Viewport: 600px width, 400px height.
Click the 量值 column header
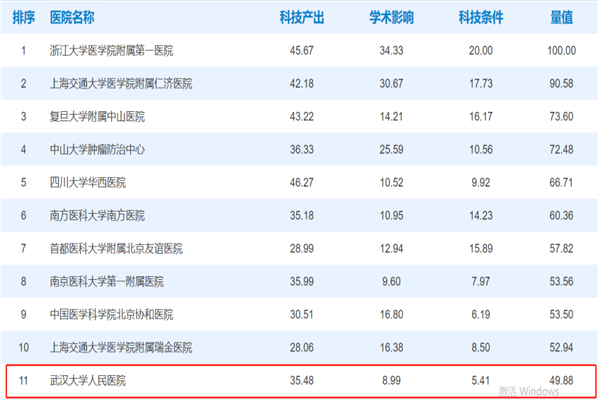tap(561, 18)
